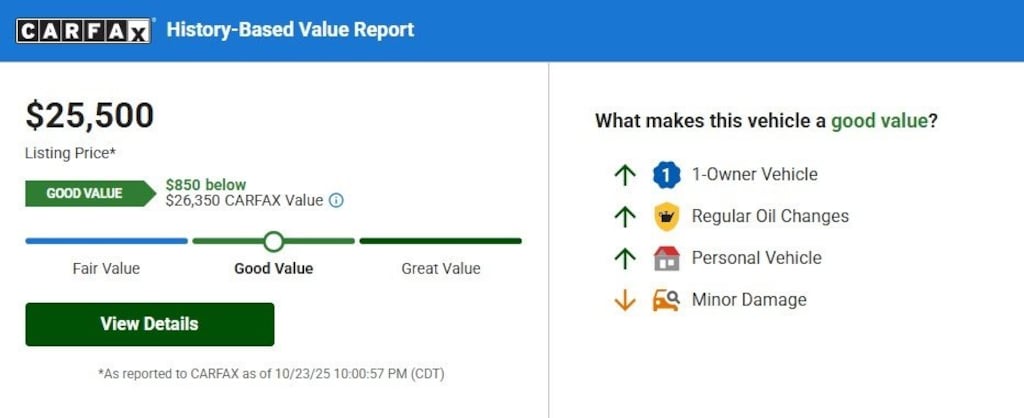The width and height of the screenshot is (1024, 418).
Task: Click the $25,500 listing price
Action: [x=90, y=116]
